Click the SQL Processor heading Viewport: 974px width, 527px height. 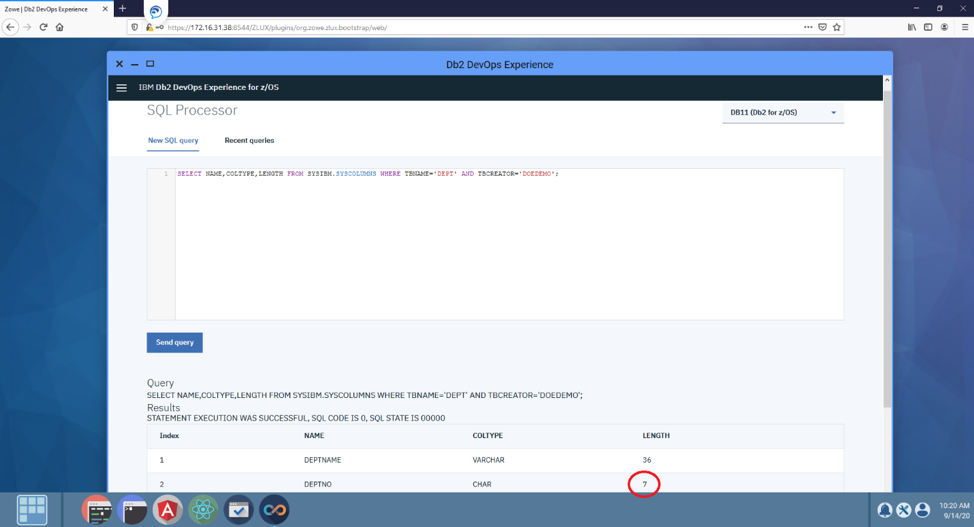[192, 110]
